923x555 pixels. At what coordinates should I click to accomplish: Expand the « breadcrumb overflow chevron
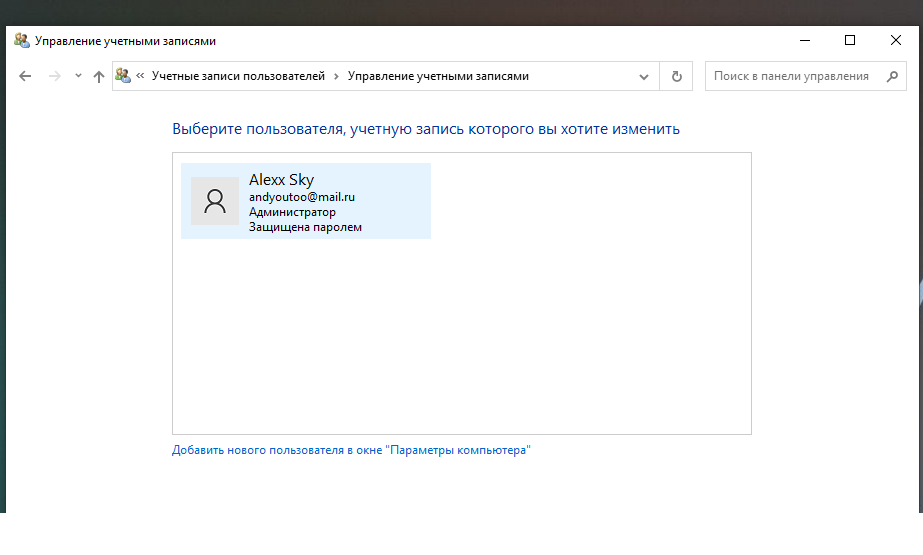point(141,76)
